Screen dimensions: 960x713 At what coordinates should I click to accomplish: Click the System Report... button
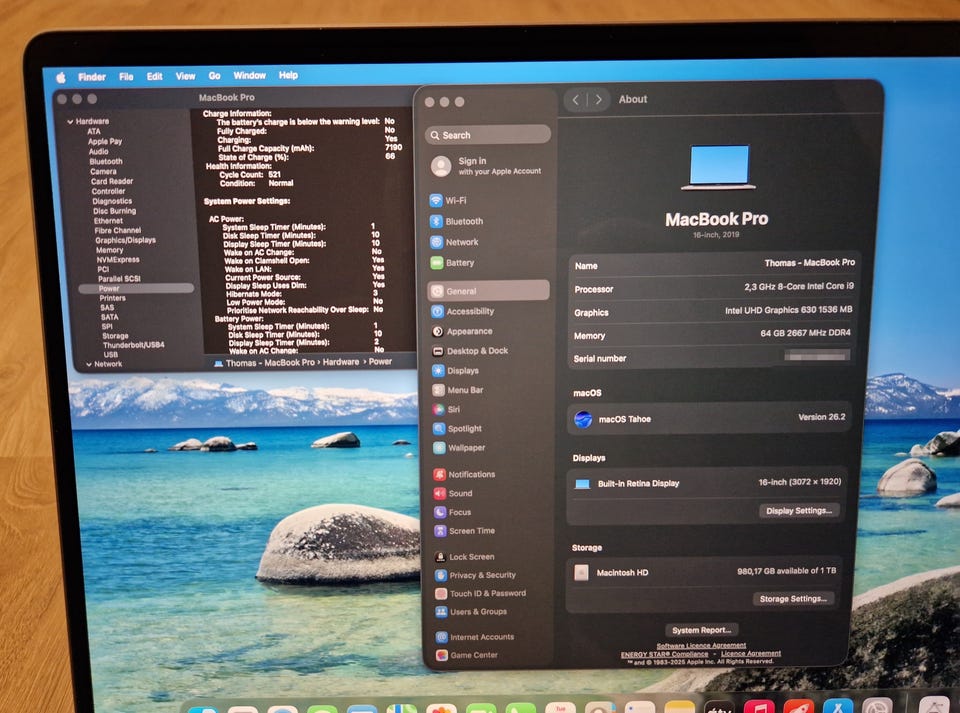pyautogui.click(x=701, y=630)
